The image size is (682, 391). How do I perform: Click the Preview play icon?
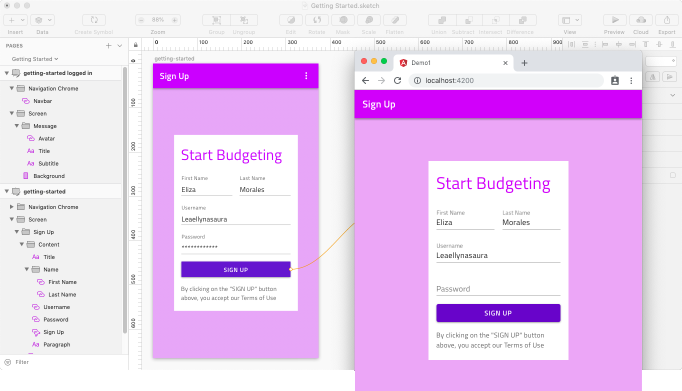pyautogui.click(x=614, y=20)
